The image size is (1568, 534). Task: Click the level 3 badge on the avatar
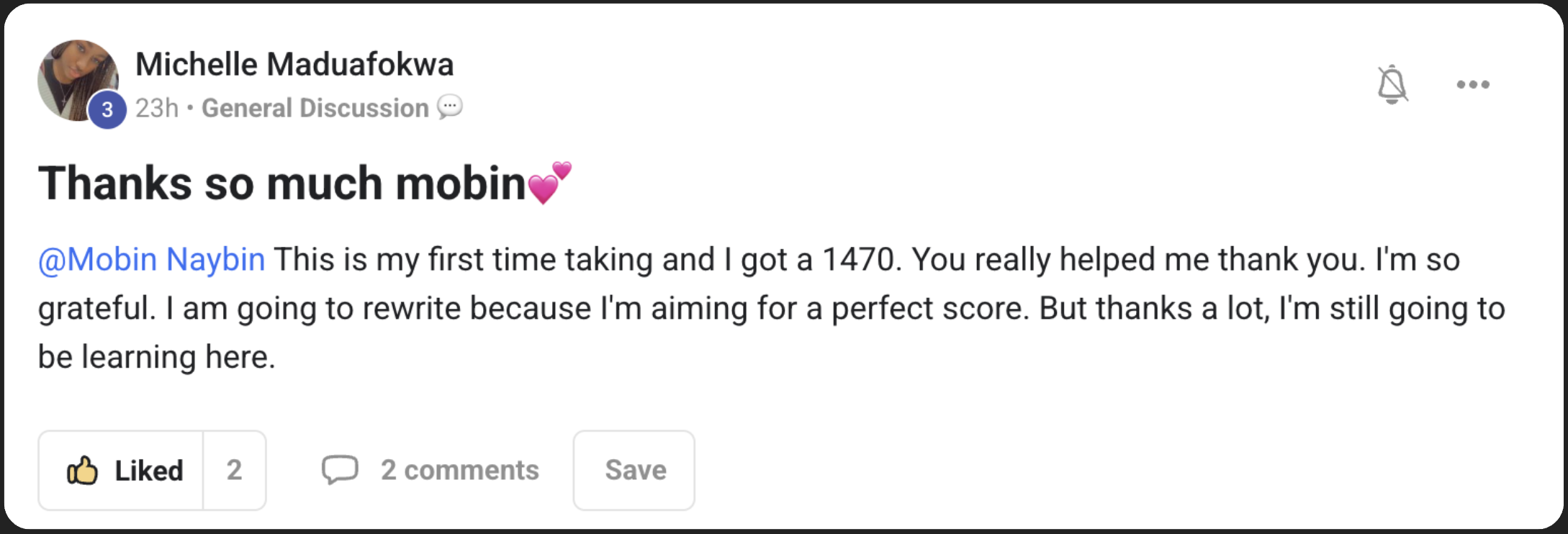(107, 110)
